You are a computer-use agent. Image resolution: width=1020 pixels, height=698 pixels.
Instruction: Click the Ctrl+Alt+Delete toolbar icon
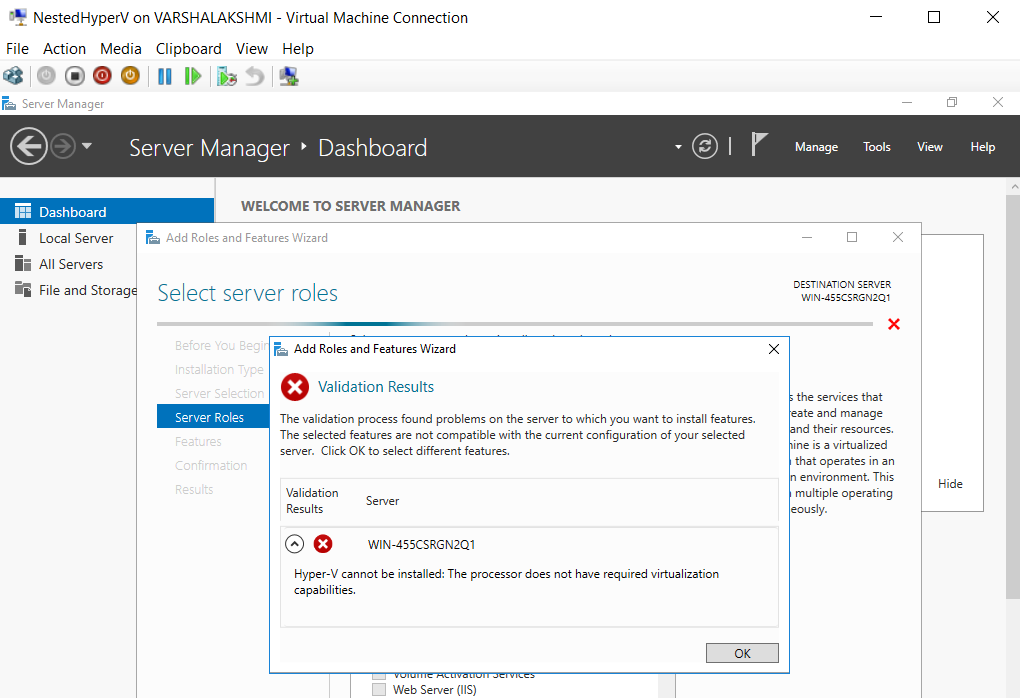13,75
